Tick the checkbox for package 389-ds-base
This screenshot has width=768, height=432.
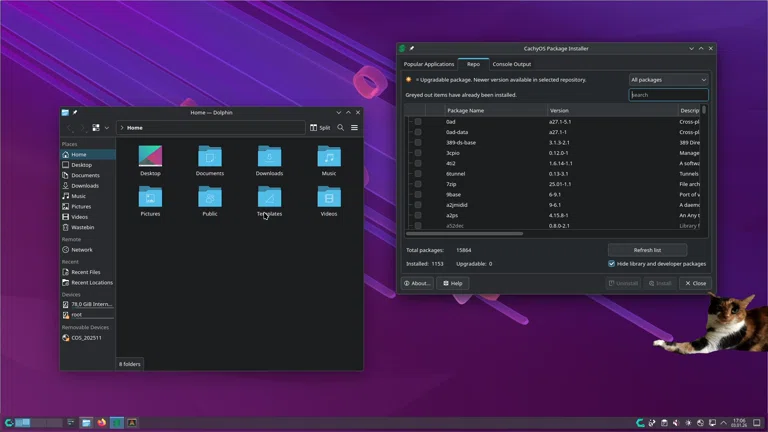point(418,143)
